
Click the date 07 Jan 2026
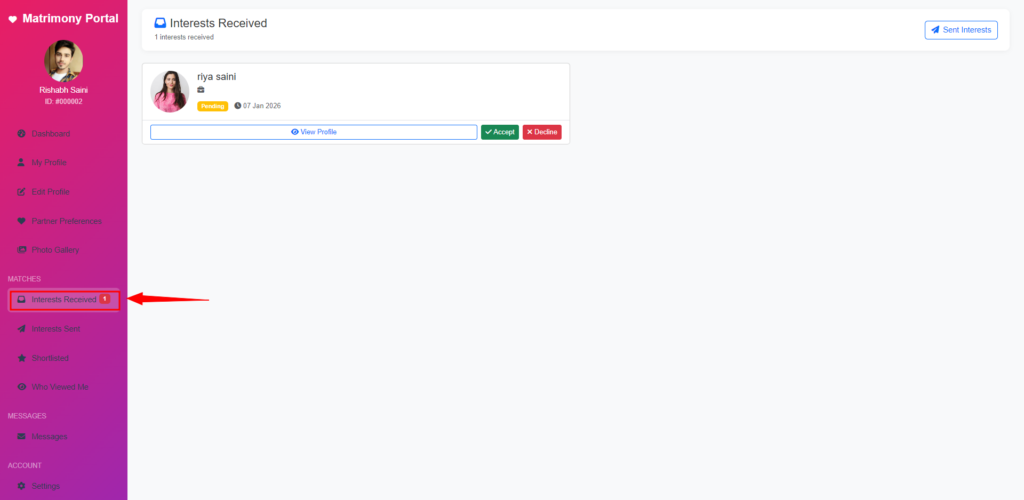[262, 106]
